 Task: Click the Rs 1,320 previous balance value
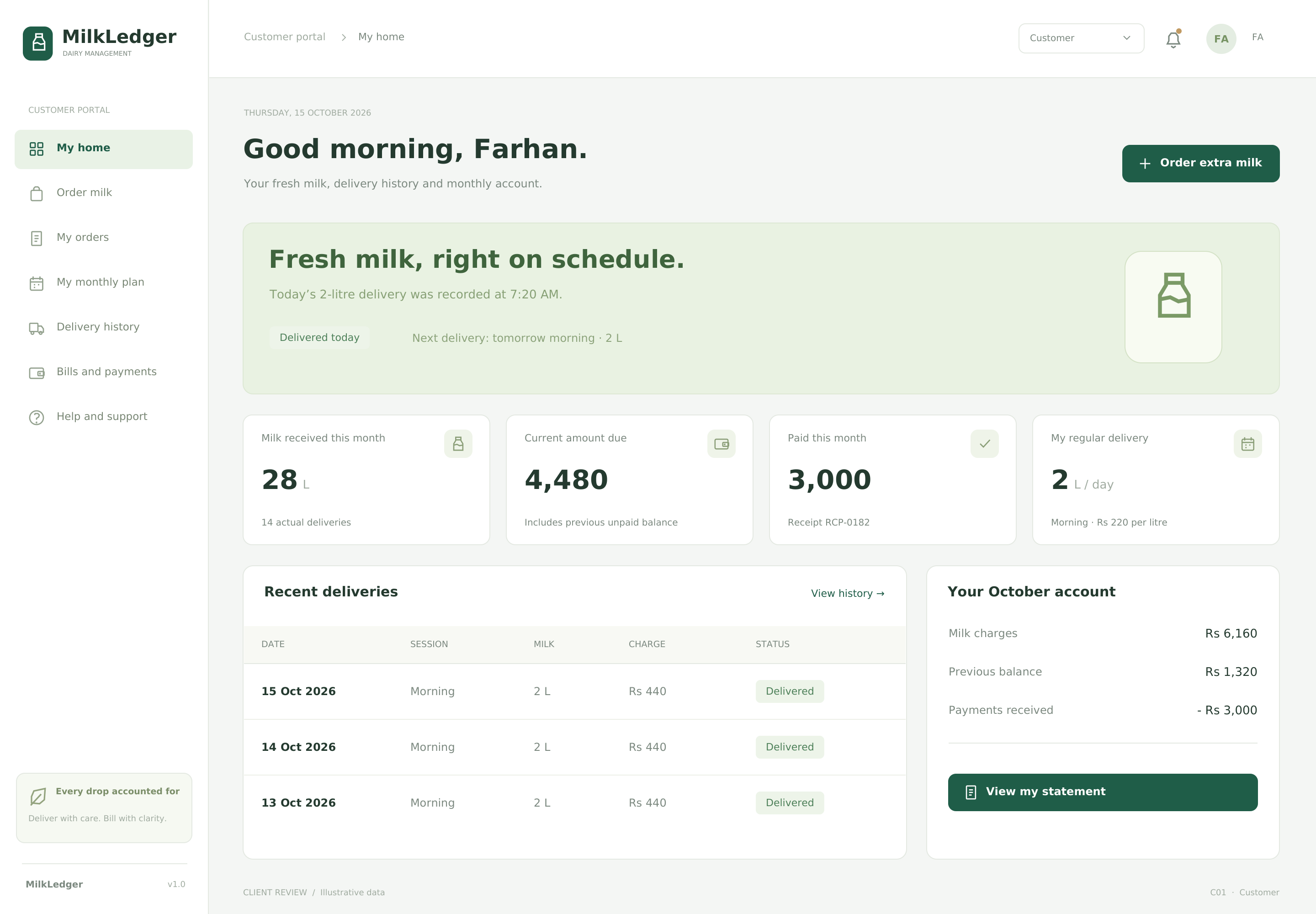tap(1231, 672)
